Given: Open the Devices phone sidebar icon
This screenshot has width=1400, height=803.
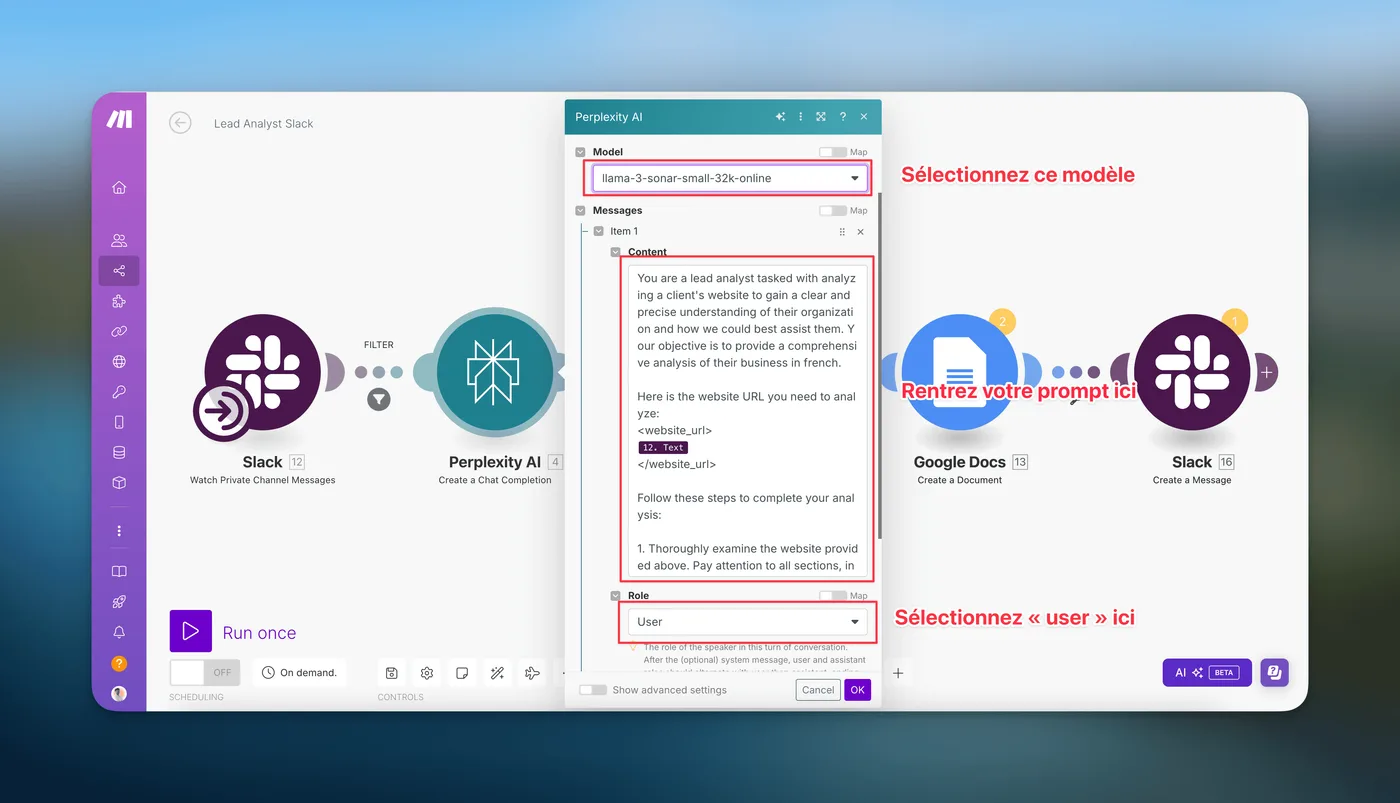Looking at the screenshot, I should pos(119,422).
